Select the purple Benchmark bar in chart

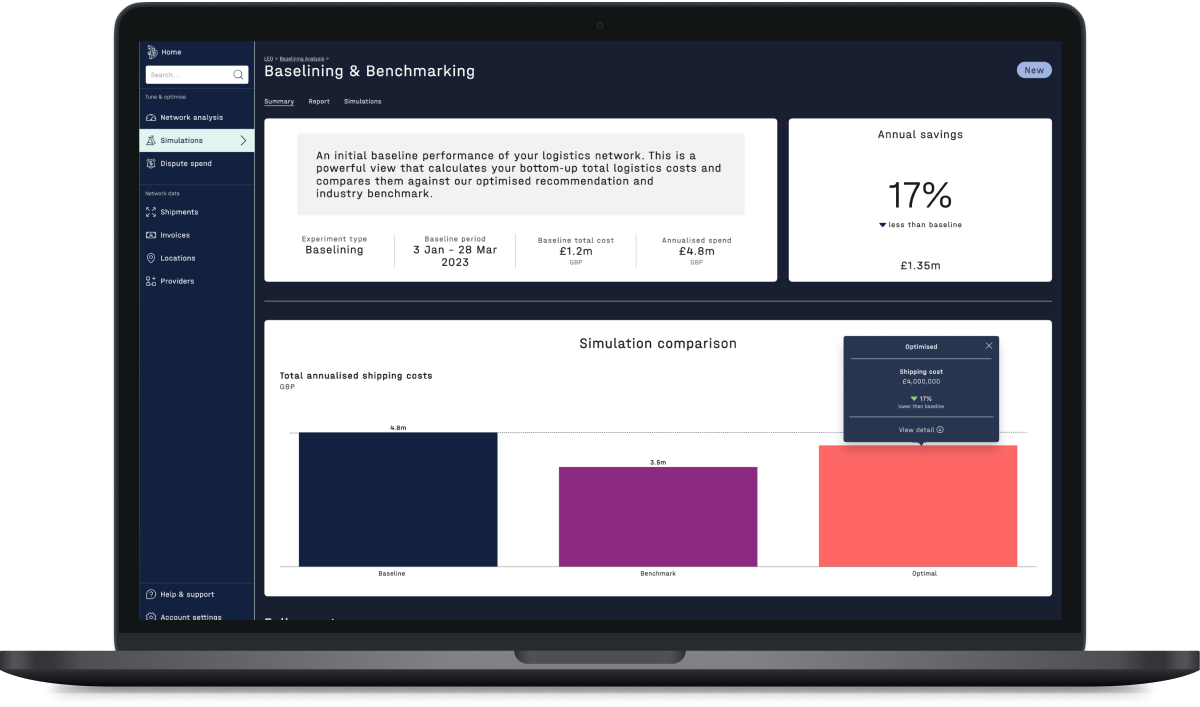pos(658,516)
